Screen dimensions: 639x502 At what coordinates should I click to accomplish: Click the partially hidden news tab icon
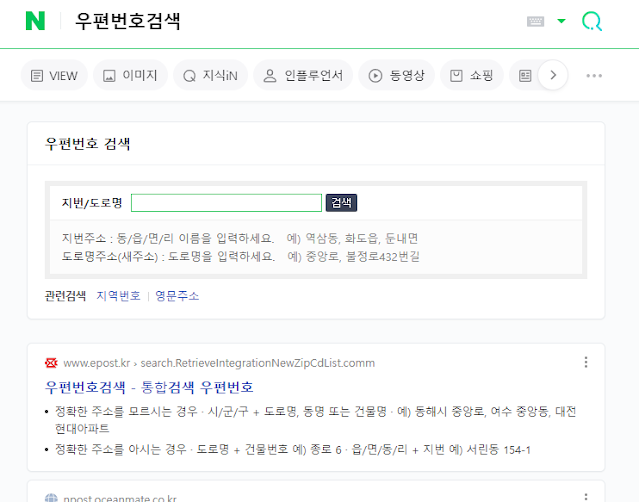click(x=525, y=76)
